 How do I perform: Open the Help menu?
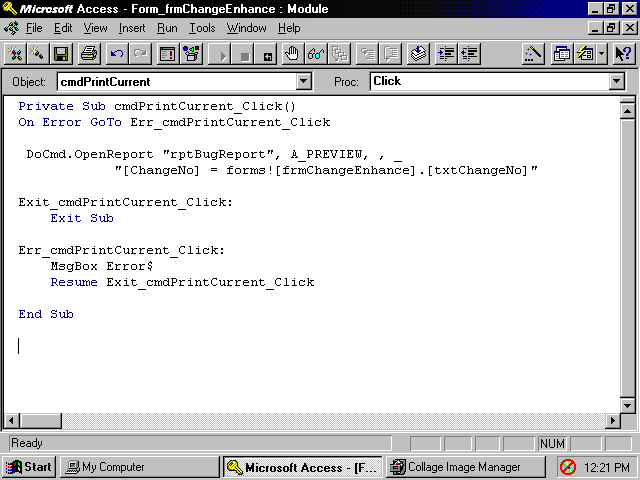tap(289, 28)
